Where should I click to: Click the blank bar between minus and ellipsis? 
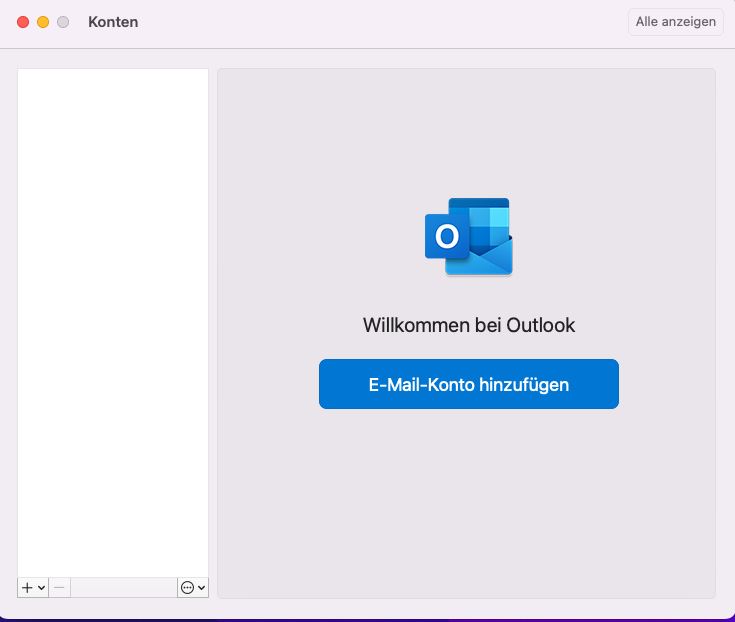point(124,588)
